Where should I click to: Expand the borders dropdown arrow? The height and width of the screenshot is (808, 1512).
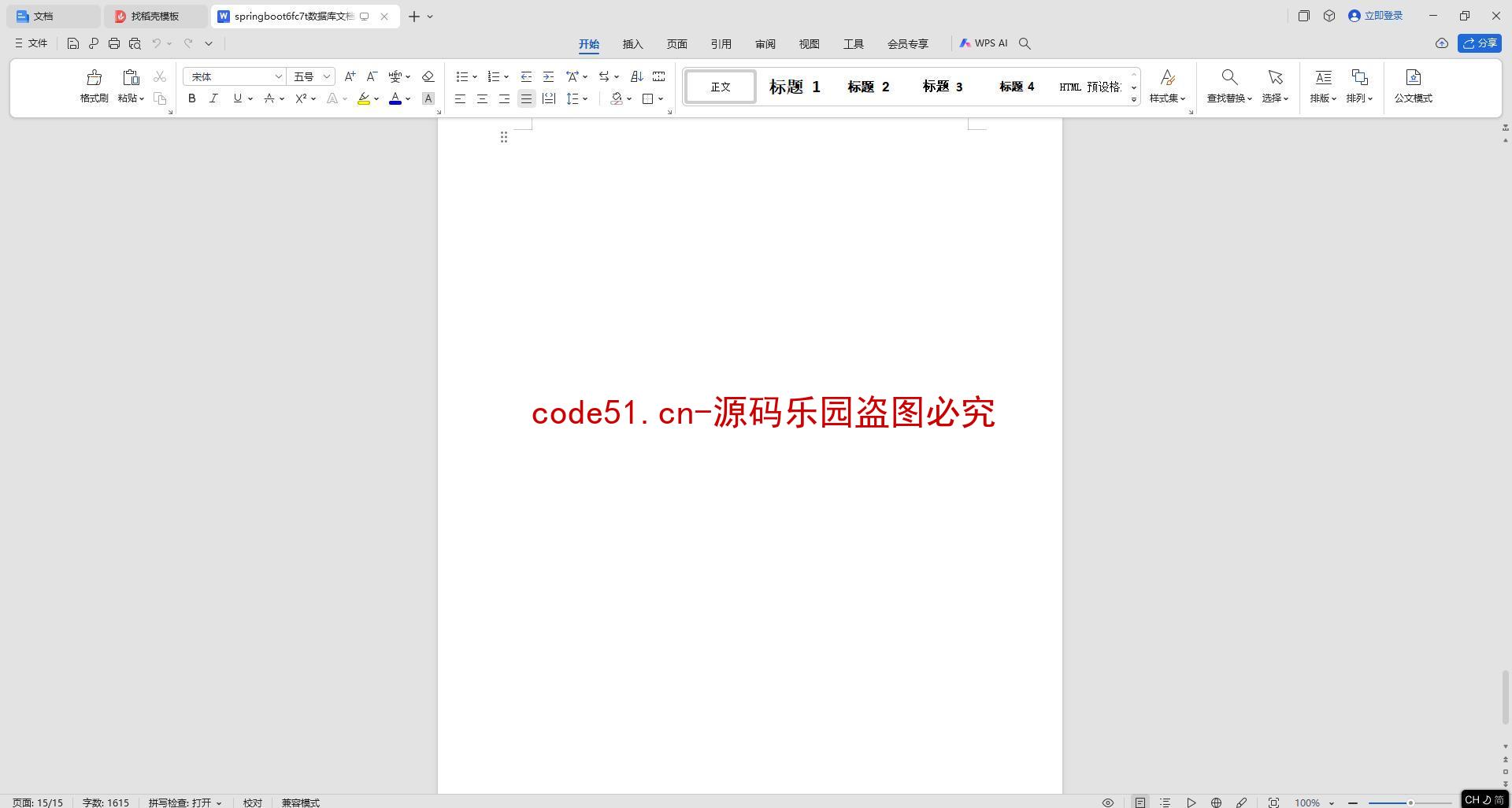tap(661, 98)
